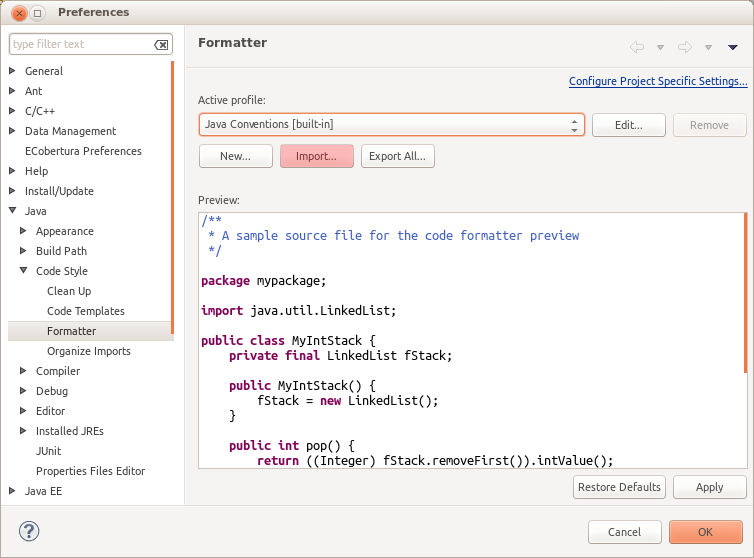754x558 pixels.
Task: Collapse the Java tree node
Action: coord(13,211)
